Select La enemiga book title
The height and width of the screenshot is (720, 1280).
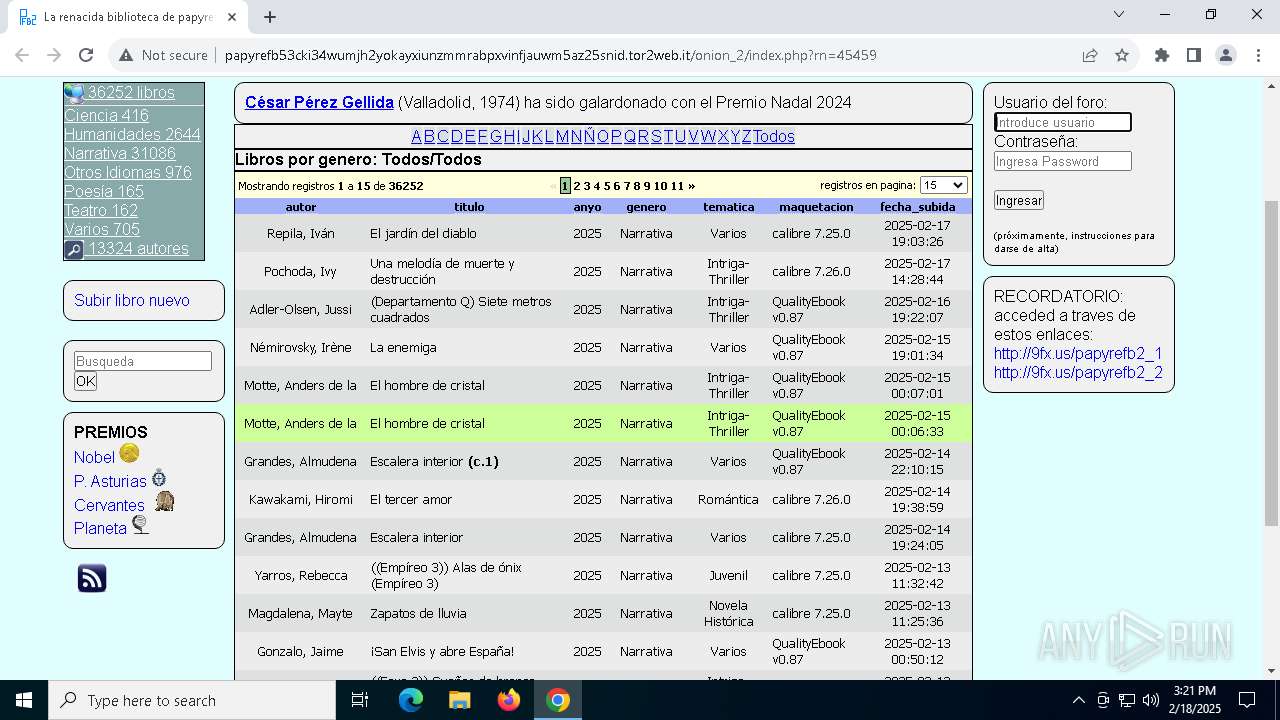point(403,347)
